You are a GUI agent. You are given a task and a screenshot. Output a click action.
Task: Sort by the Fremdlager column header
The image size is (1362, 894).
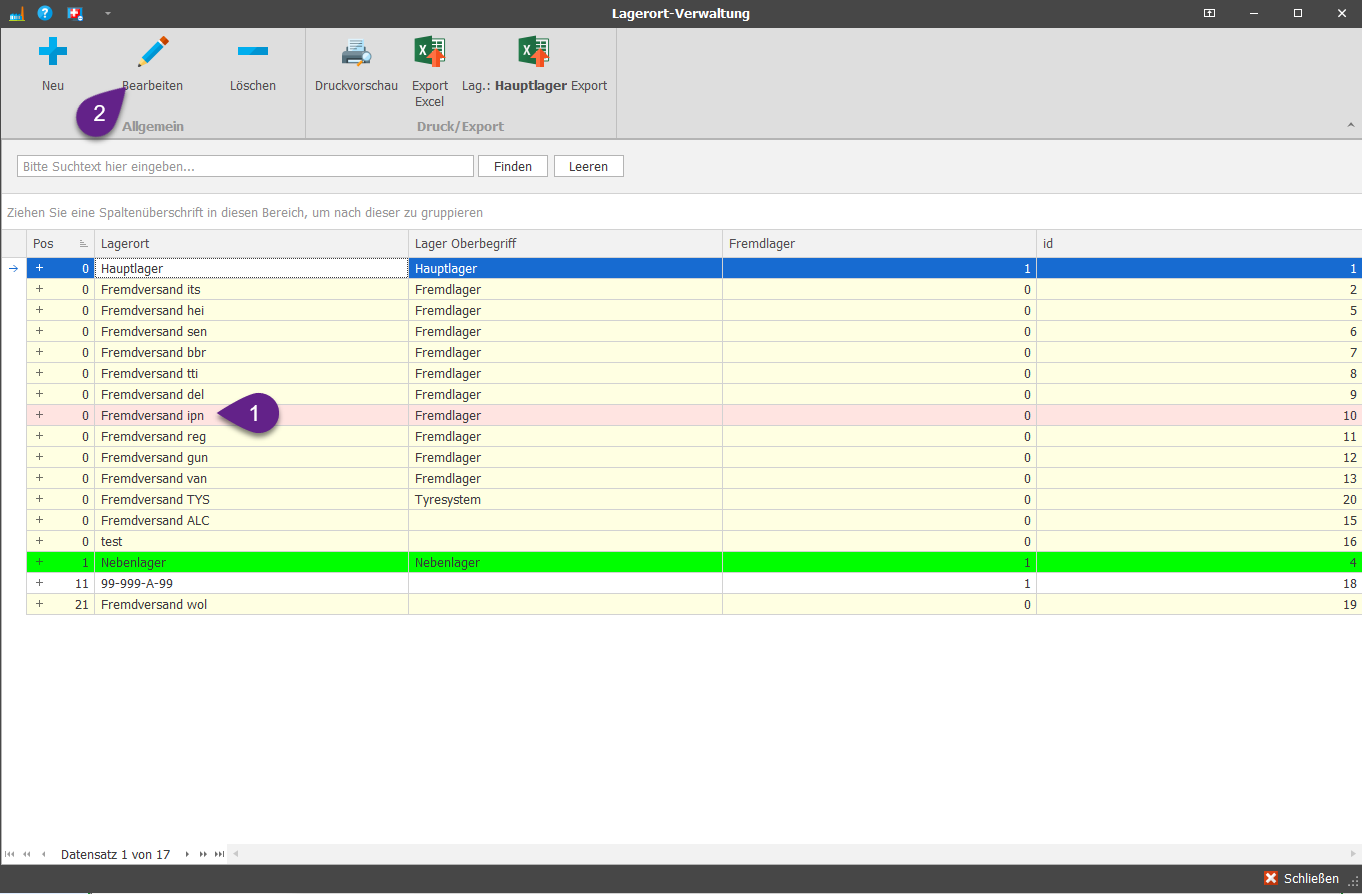pos(879,244)
